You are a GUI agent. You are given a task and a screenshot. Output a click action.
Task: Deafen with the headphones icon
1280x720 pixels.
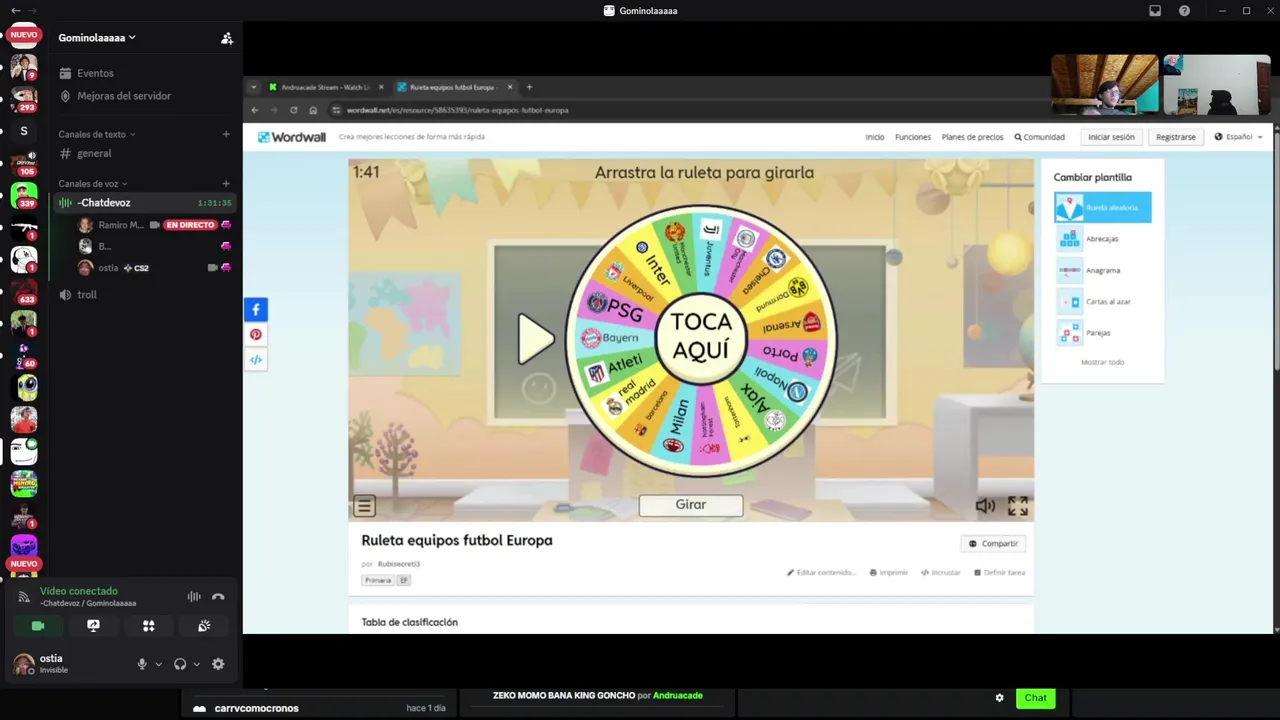pos(180,664)
